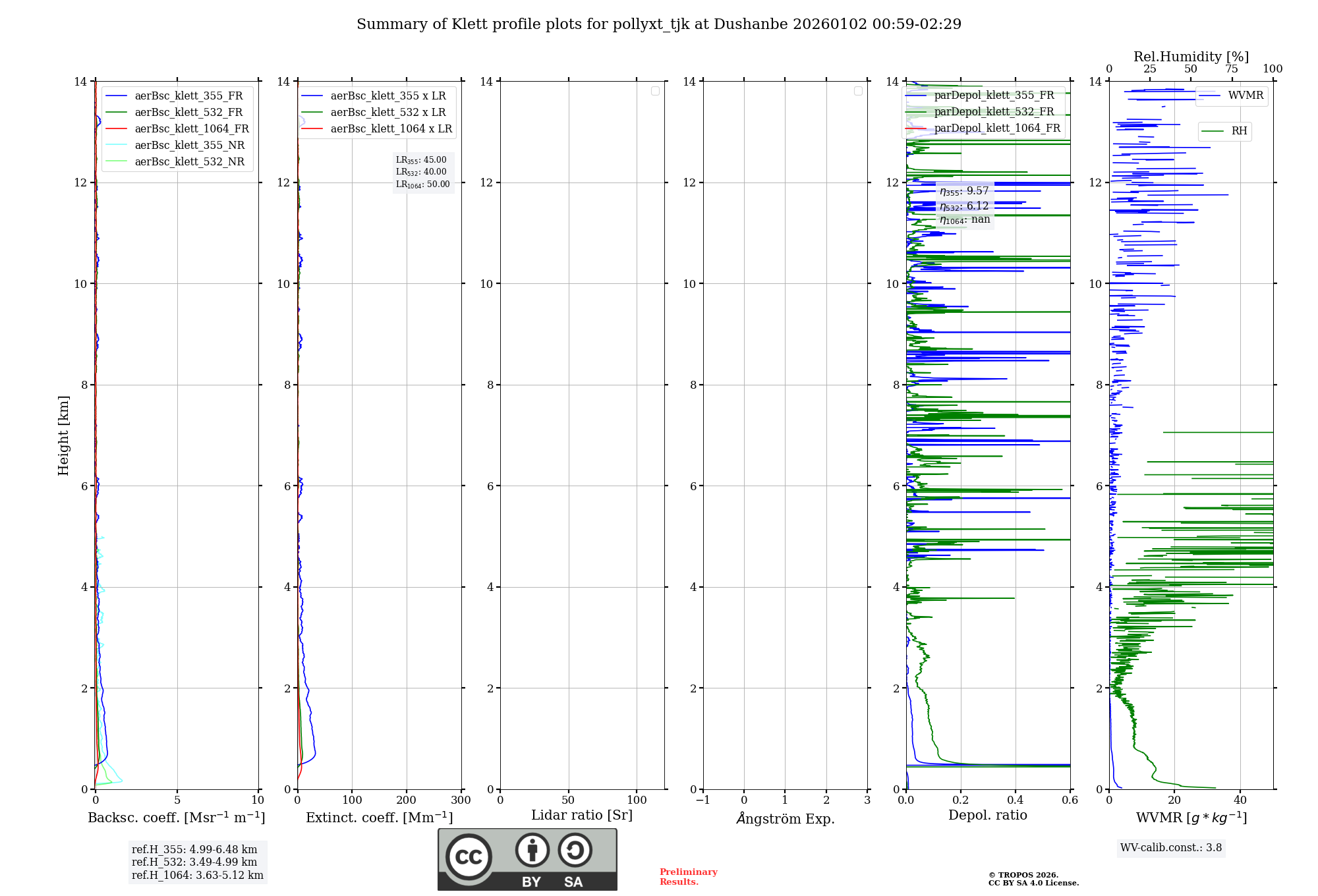The height and width of the screenshot is (896, 1318).
Task: Click the plot title Summary of Klett profile plots
Action: point(658,24)
